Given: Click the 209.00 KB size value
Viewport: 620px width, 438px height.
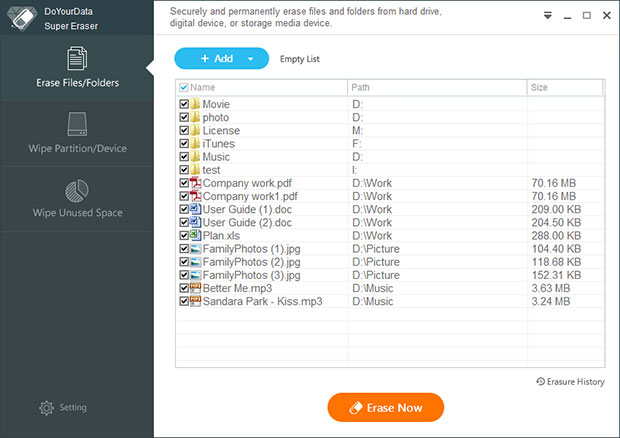Looking at the screenshot, I should point(556,209).
